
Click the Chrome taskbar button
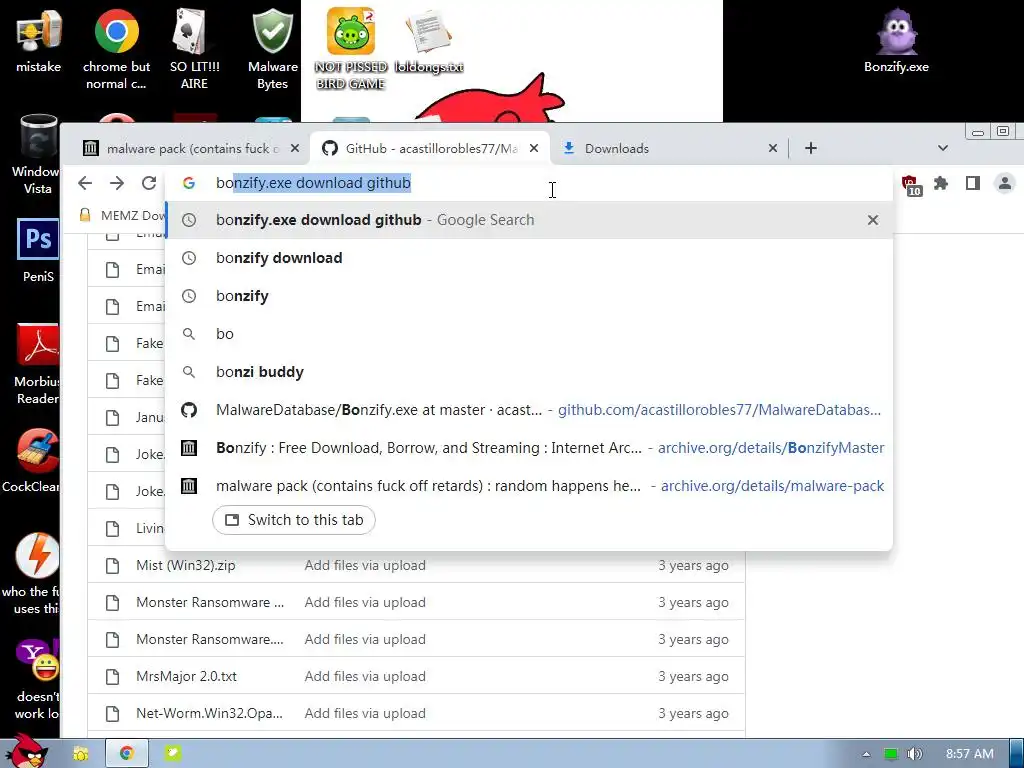click(x=127, y=754)
